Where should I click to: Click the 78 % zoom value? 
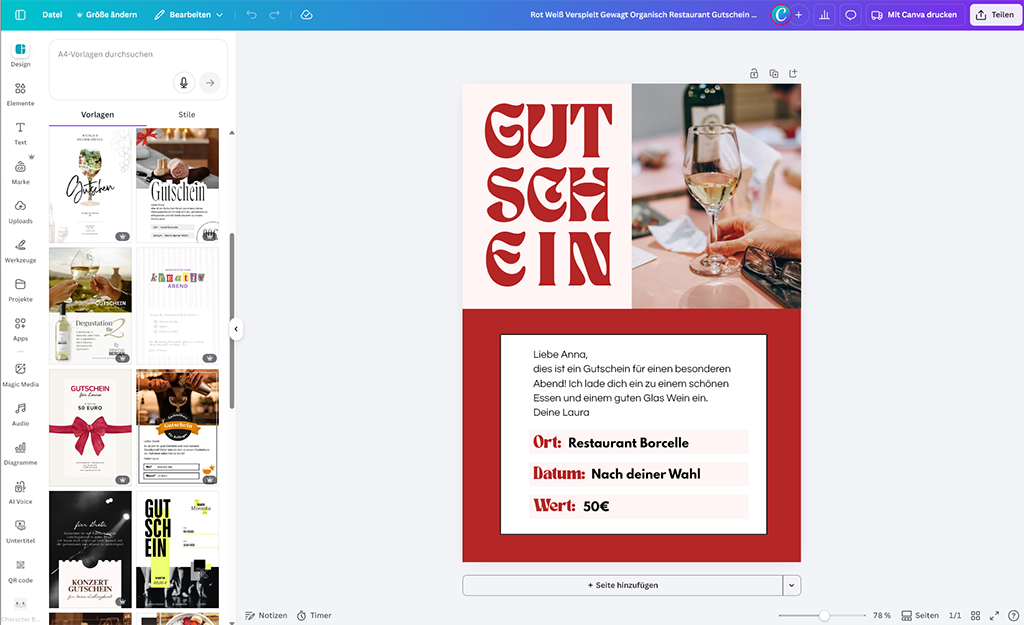pyautogui.click(x=882, y=615)
